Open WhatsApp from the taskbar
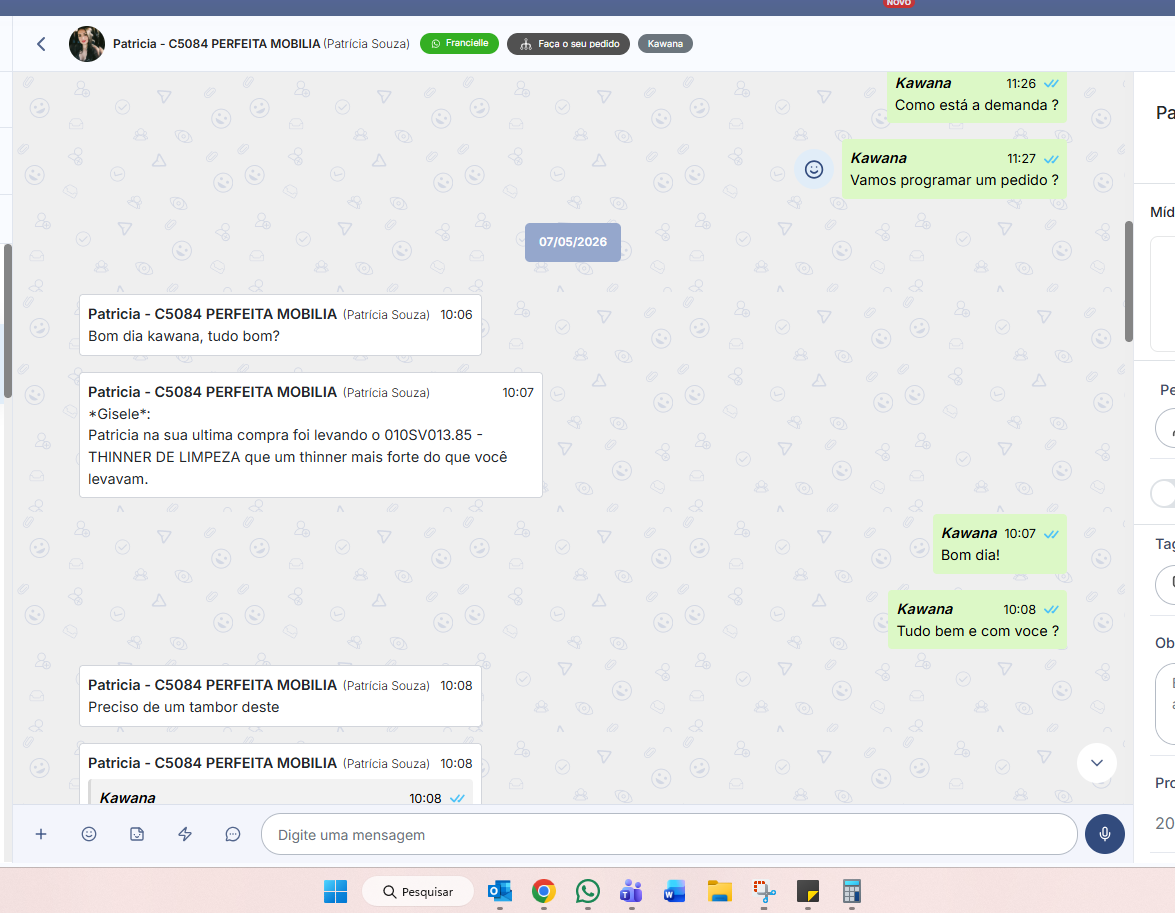Screen dimensions: 1175x913 point(588,891)
